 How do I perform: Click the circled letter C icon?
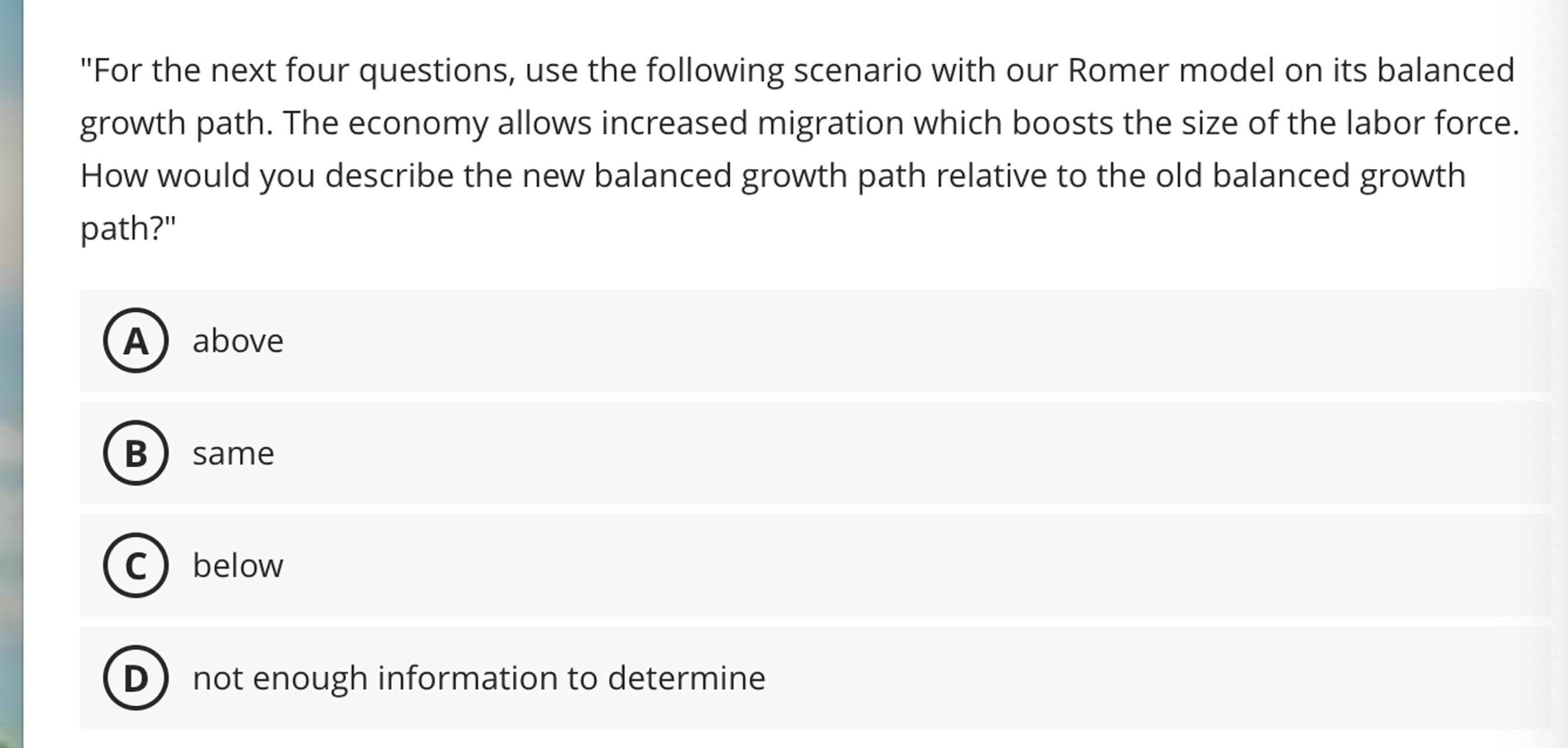pos(135,566)
